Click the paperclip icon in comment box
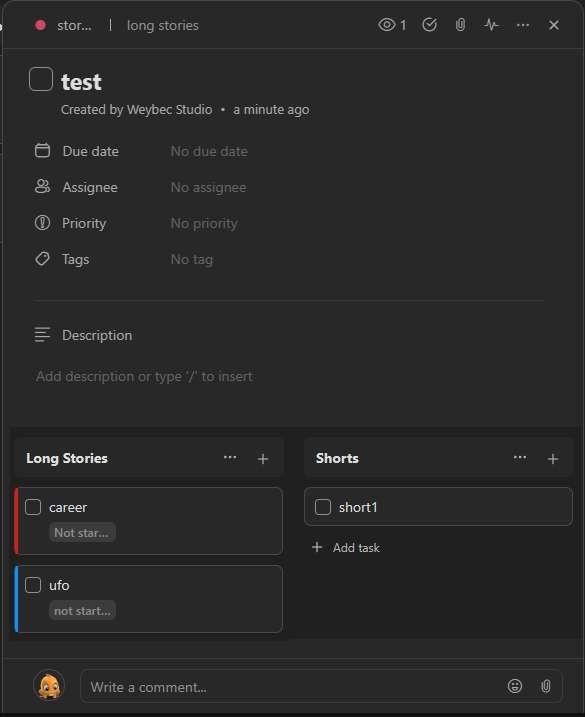The width and height of the screenshot is (585, 717). (x=546, y=686)
